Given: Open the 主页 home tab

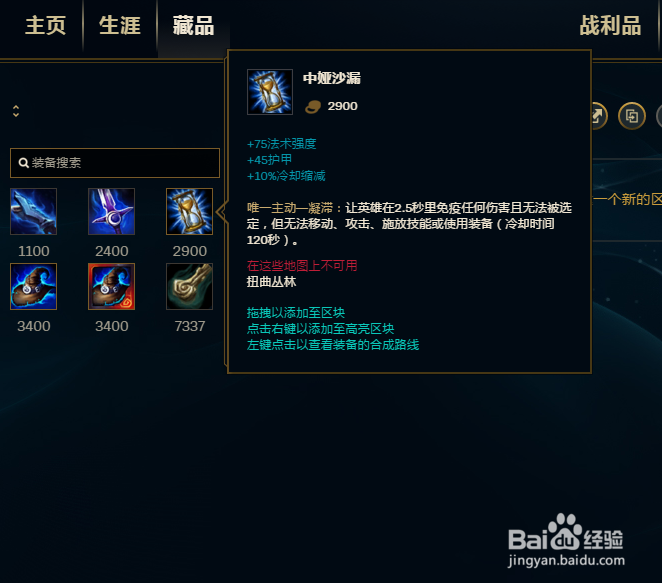Looking at the screenshot, I should (x=45, y=26).
